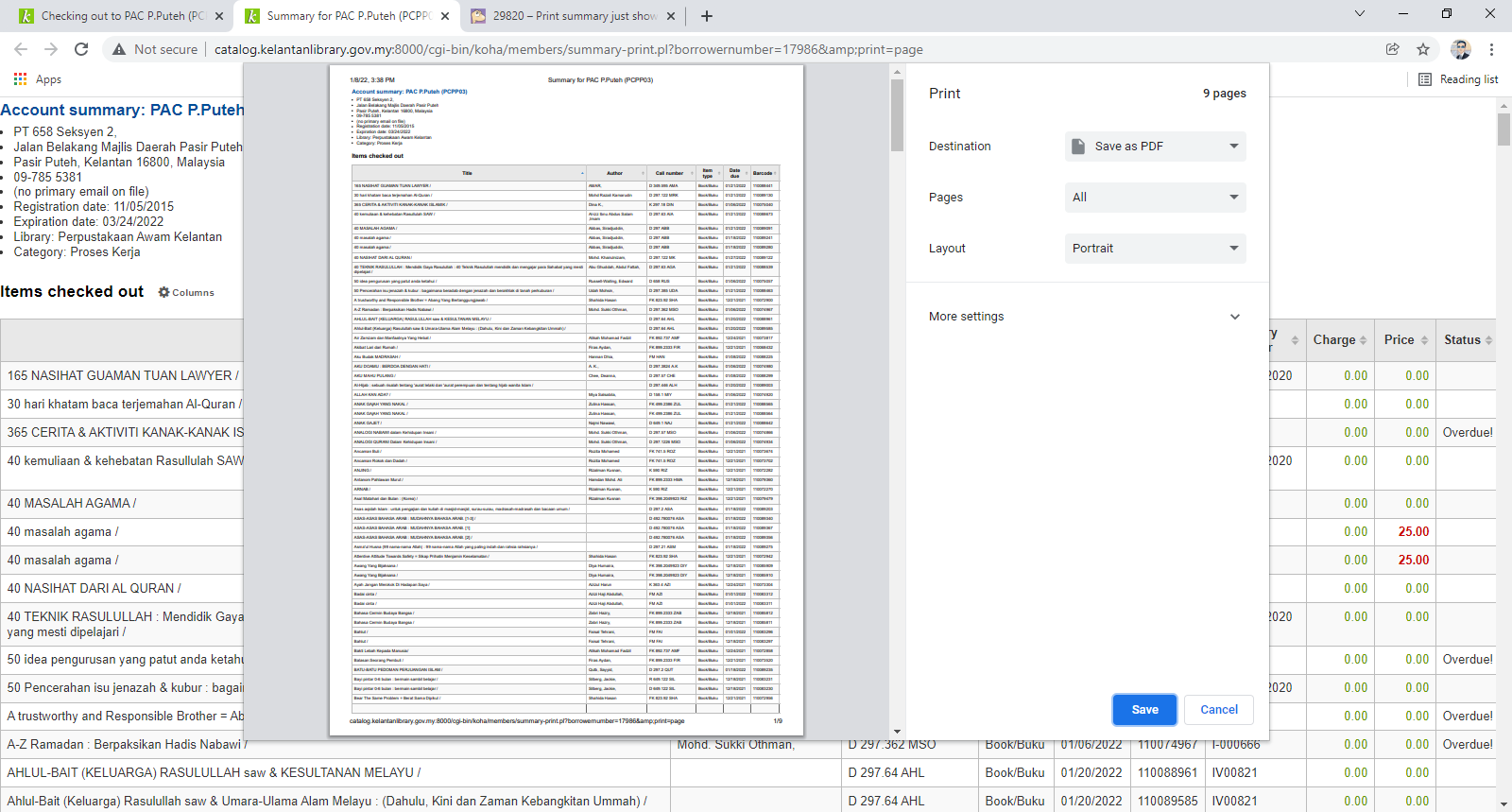Open the Destination dropdown Save as PDF
This screenshot has width=1512, height=812.
1155,147
